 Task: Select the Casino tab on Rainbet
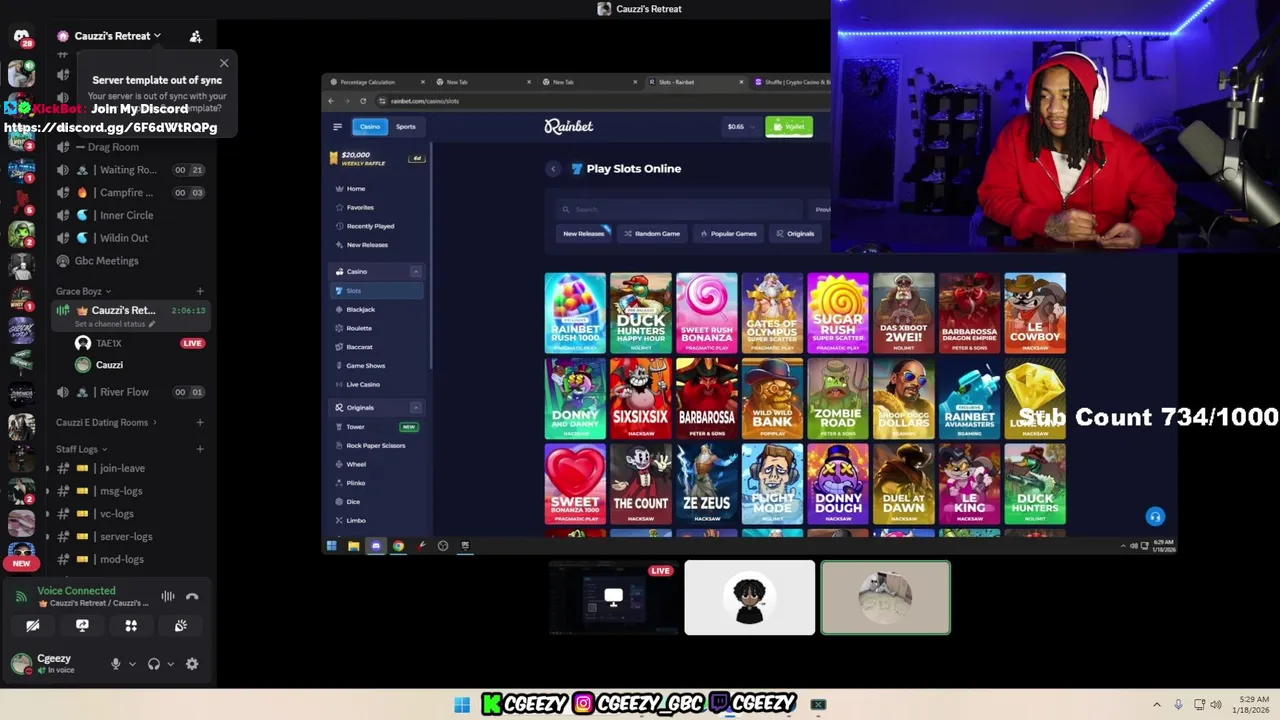tap(370, 127)
